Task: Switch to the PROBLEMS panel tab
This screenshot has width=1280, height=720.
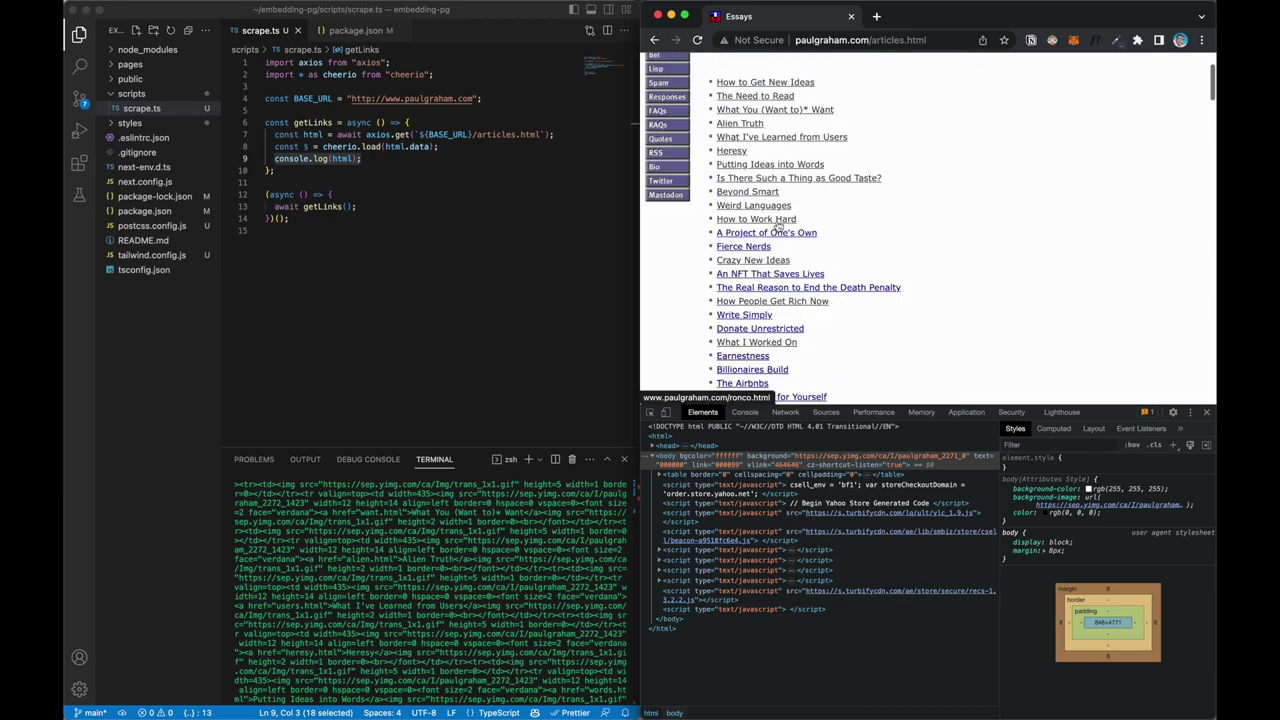Action: pyautogui.click(x=254, y=459)
